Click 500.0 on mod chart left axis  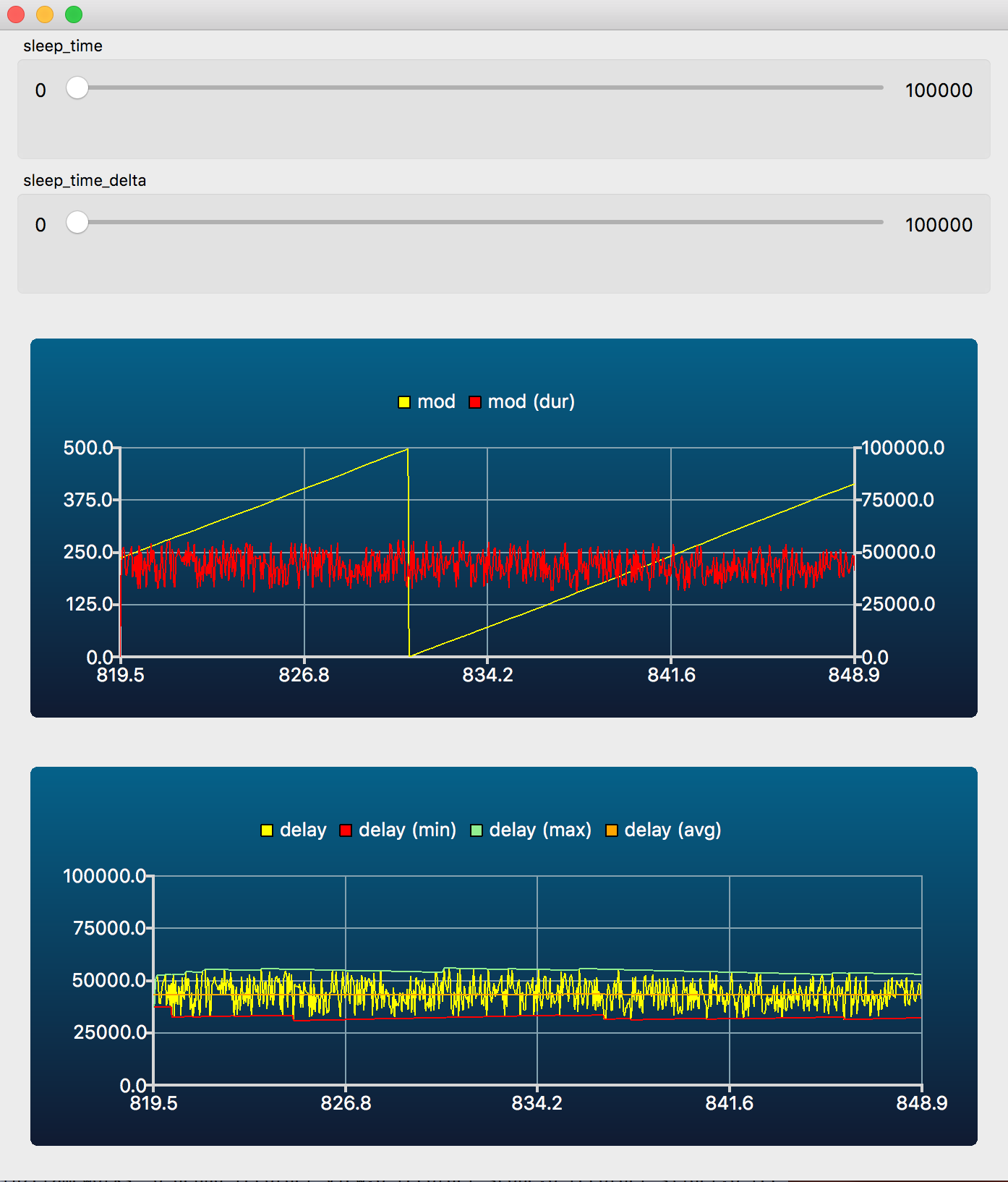88,448
